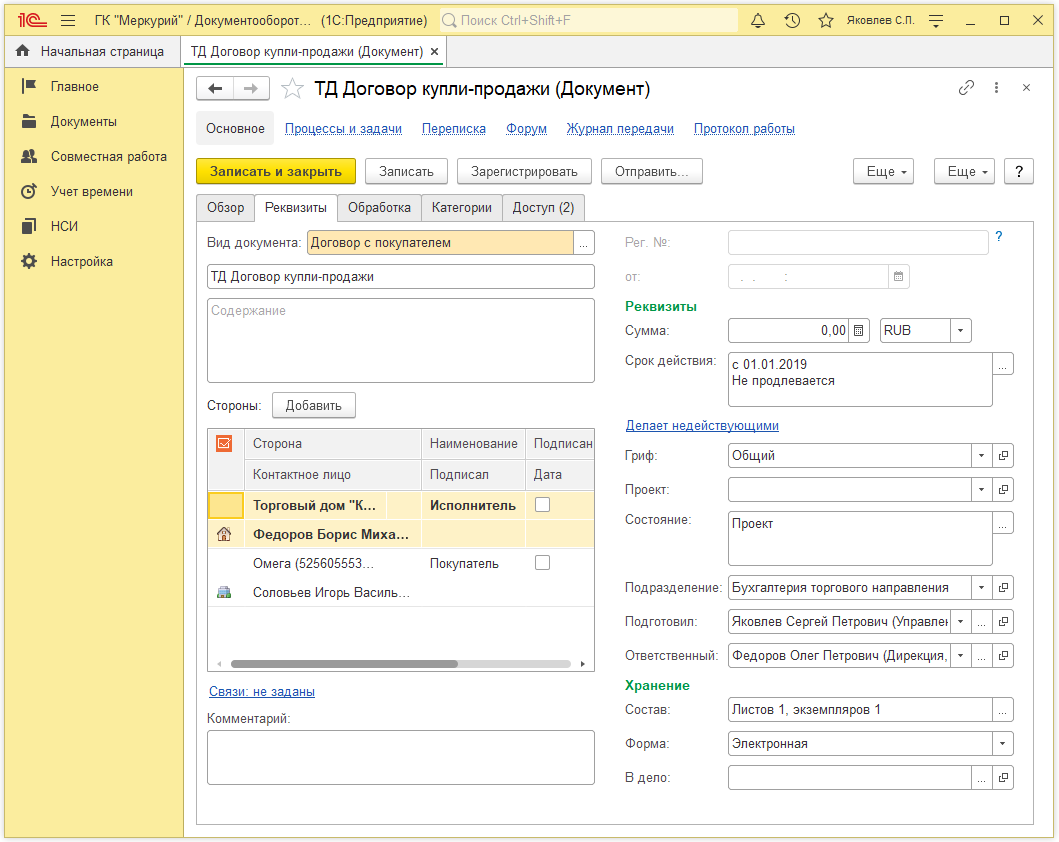Expand the Гриф dropdown list
The image size is (1059, 842).
point(980,456)
